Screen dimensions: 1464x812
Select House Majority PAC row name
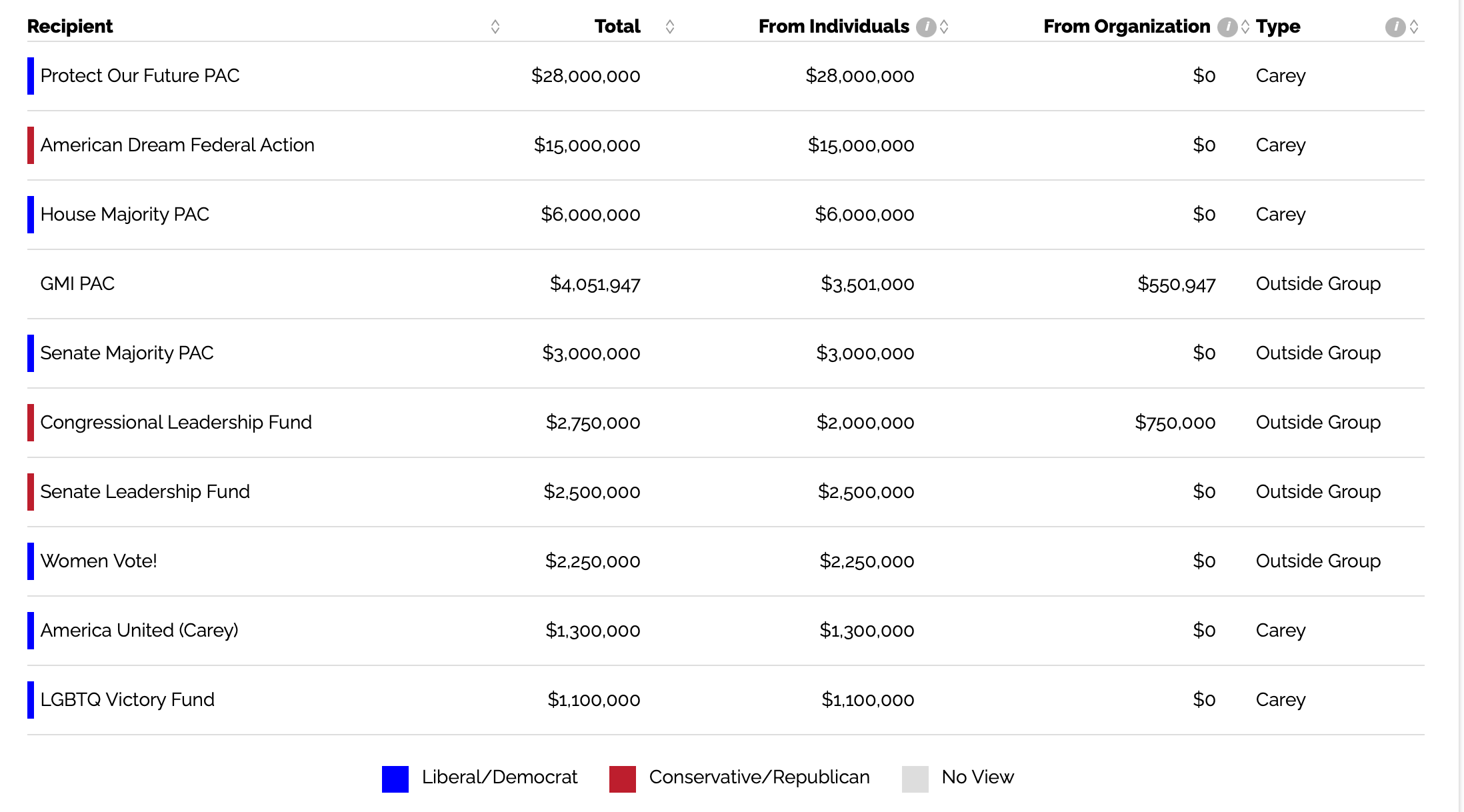(x=125, y=215)
